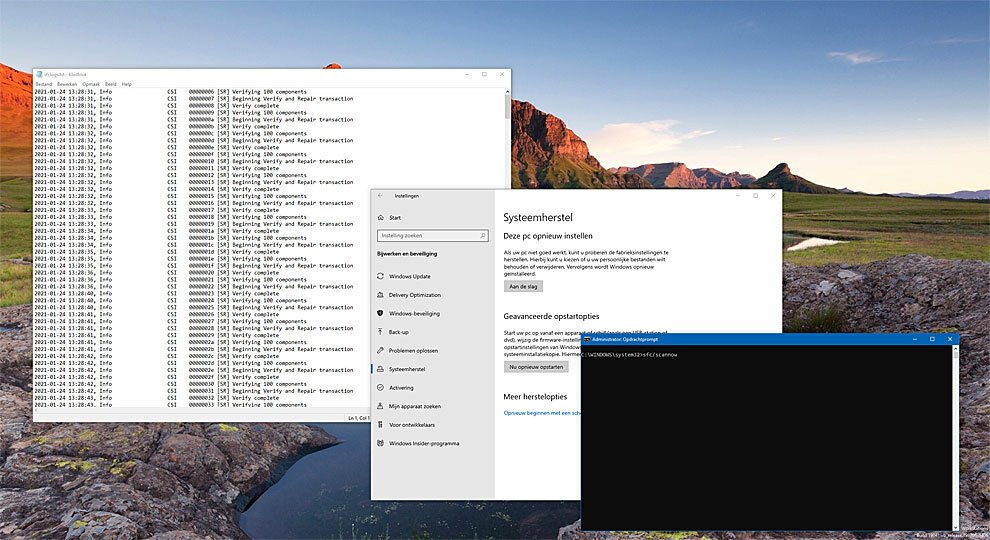Viewport: 990px width, 540px height.
Task: Open the Bewerken menu in Kladblok
Action: pyautogui.click(x=67, y=84)
